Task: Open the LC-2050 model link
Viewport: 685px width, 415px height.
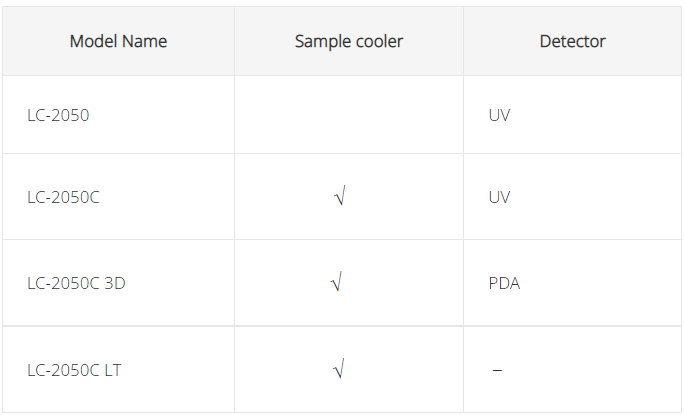Action: click(58, 115)
